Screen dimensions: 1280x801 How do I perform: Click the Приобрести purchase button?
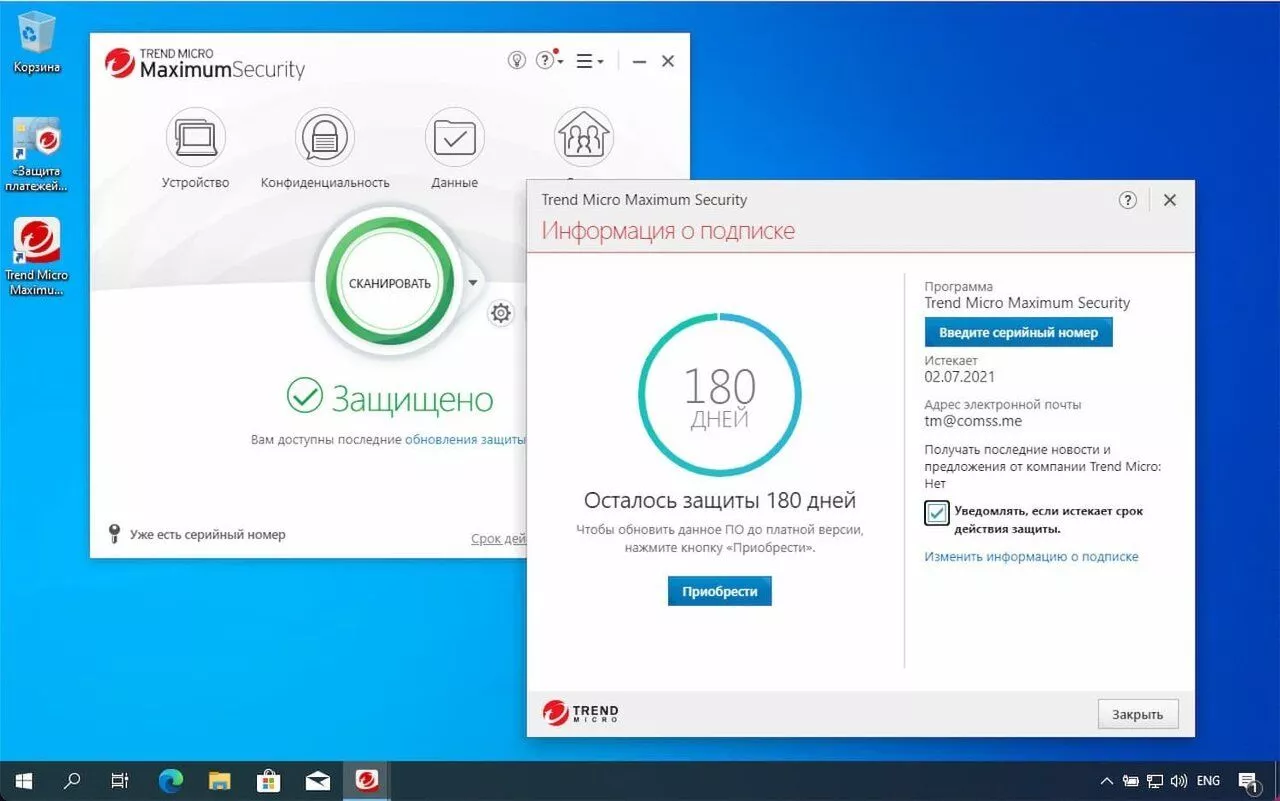[720, 591]
